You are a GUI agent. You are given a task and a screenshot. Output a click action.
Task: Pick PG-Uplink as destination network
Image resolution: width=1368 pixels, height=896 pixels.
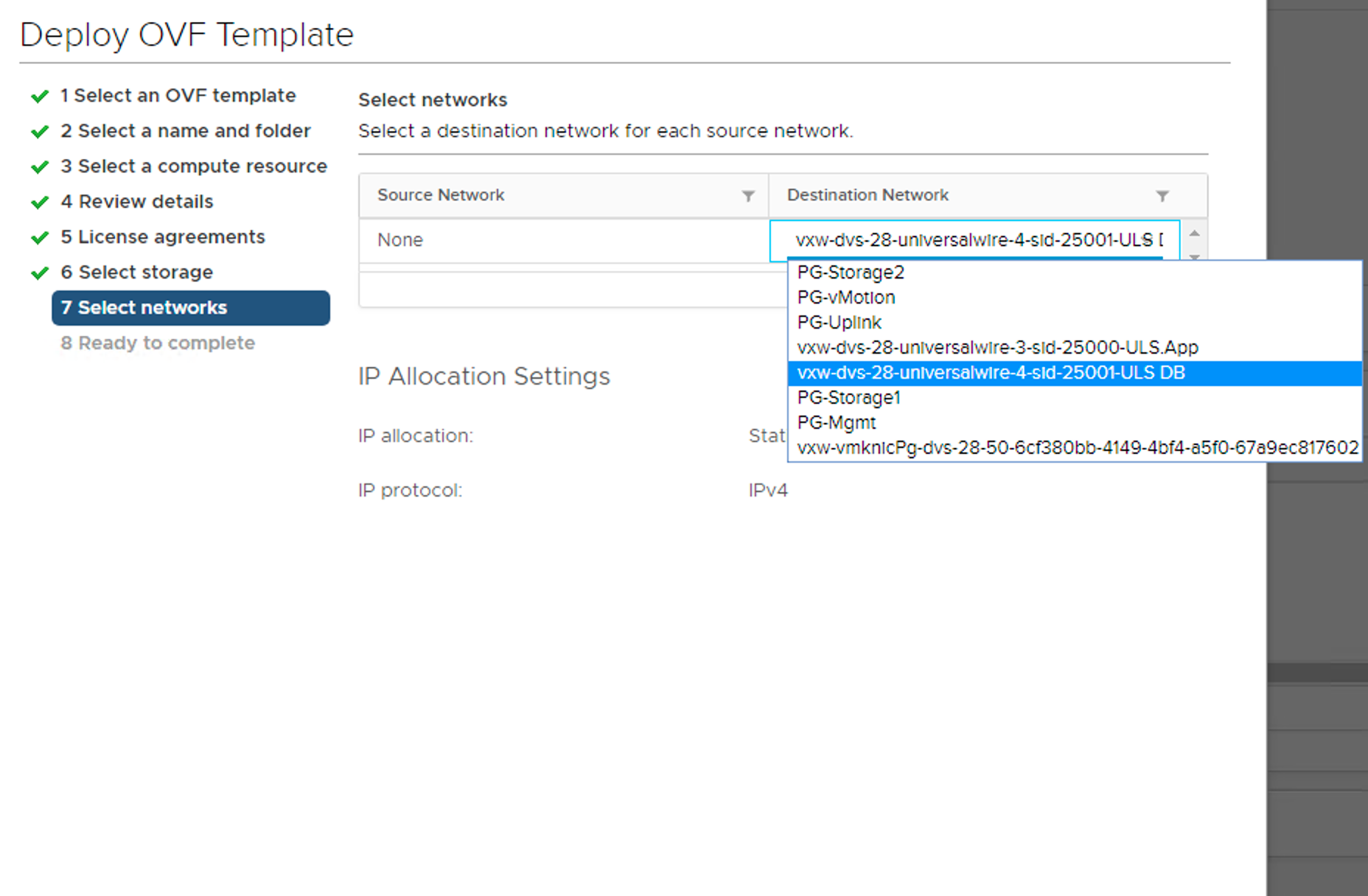click(840, 323)
